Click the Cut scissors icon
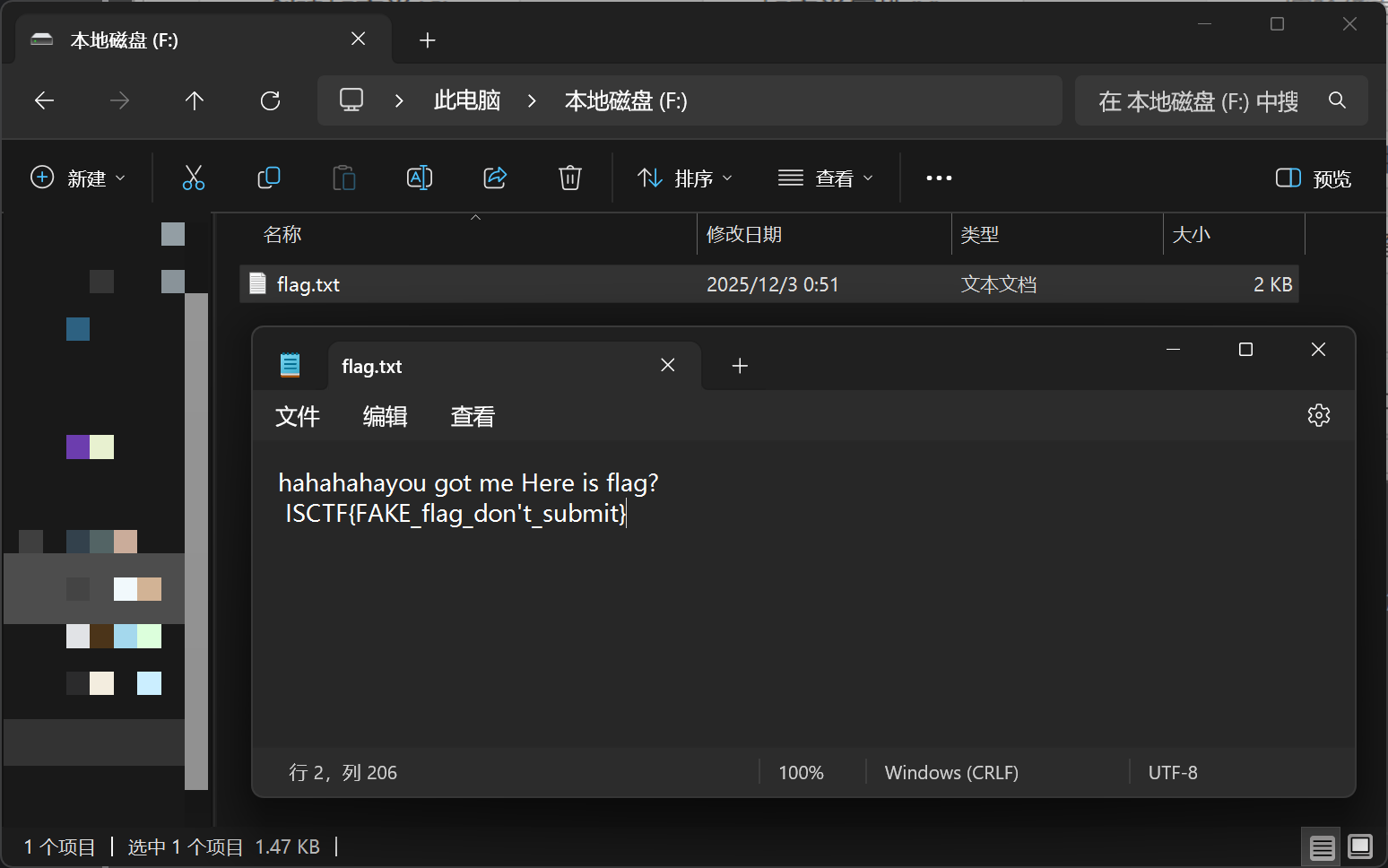The width and height of the screenshot is (1388, 868). [193, 178]
